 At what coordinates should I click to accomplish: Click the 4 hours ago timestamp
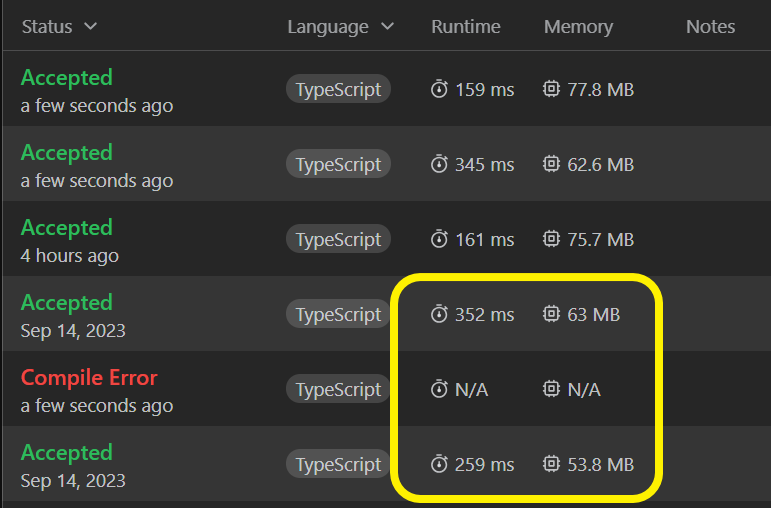click(70, 256)
